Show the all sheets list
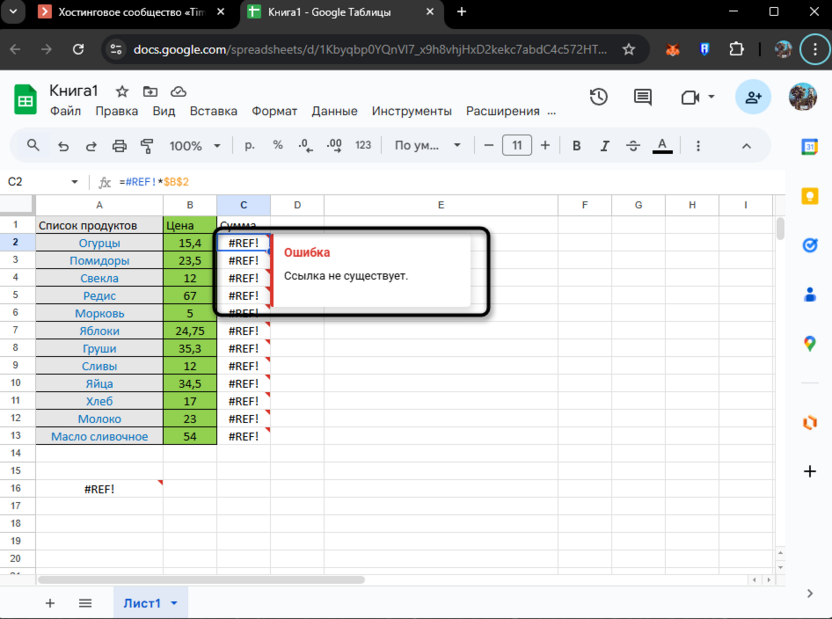Image resolution: width=832 pixels, height=619 pixels. 85,603
